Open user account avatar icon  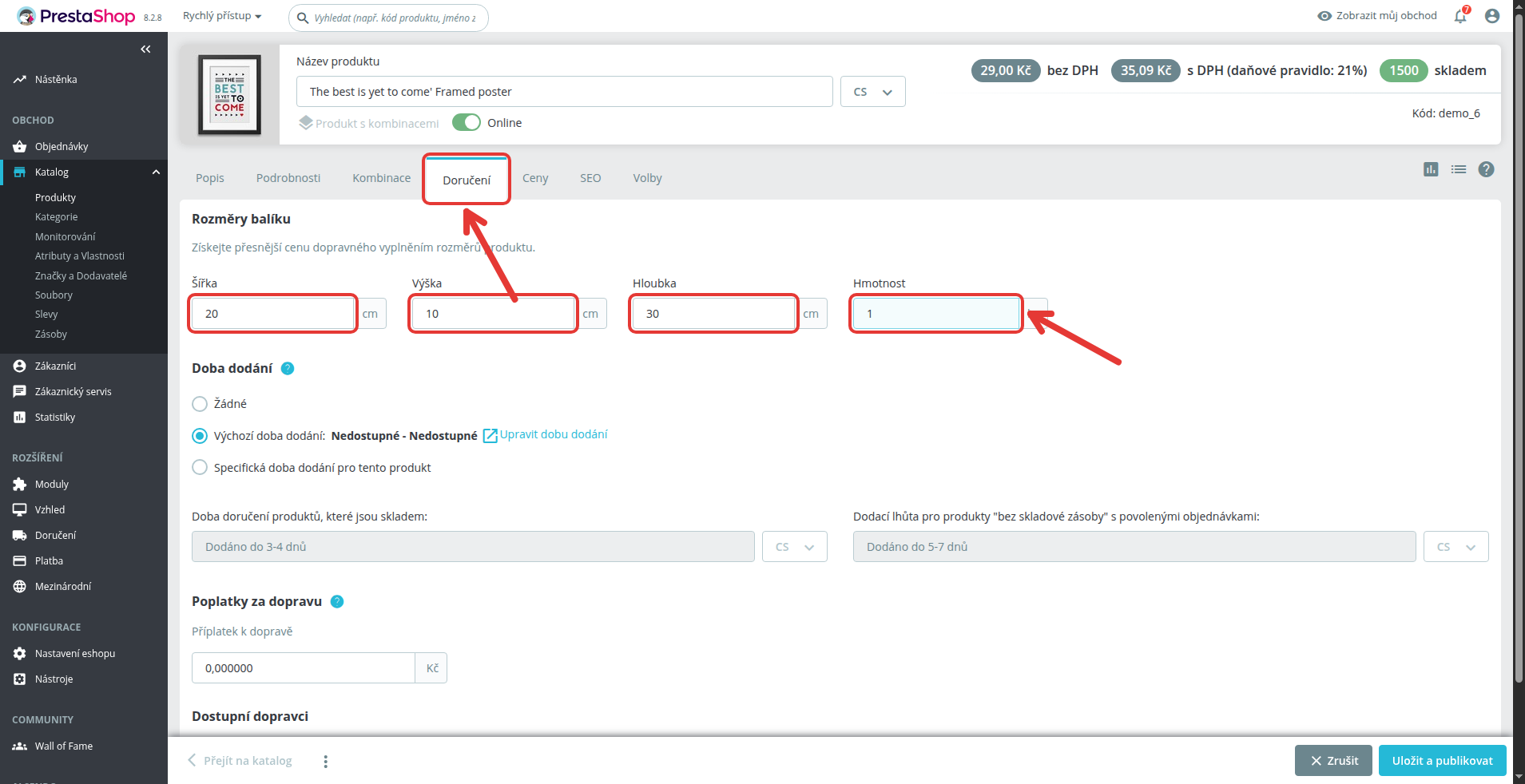click(x=1491, y=16)
